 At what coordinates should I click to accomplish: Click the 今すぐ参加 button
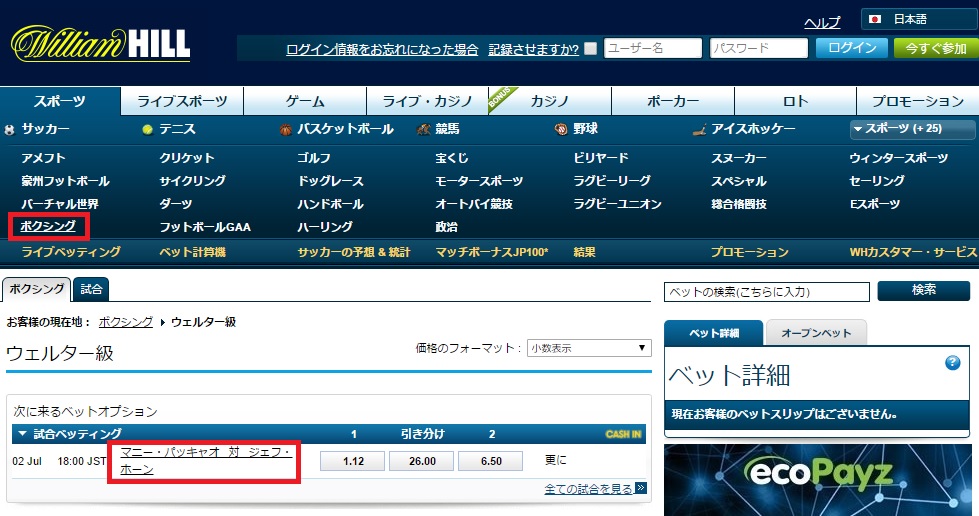click(936, 48)
